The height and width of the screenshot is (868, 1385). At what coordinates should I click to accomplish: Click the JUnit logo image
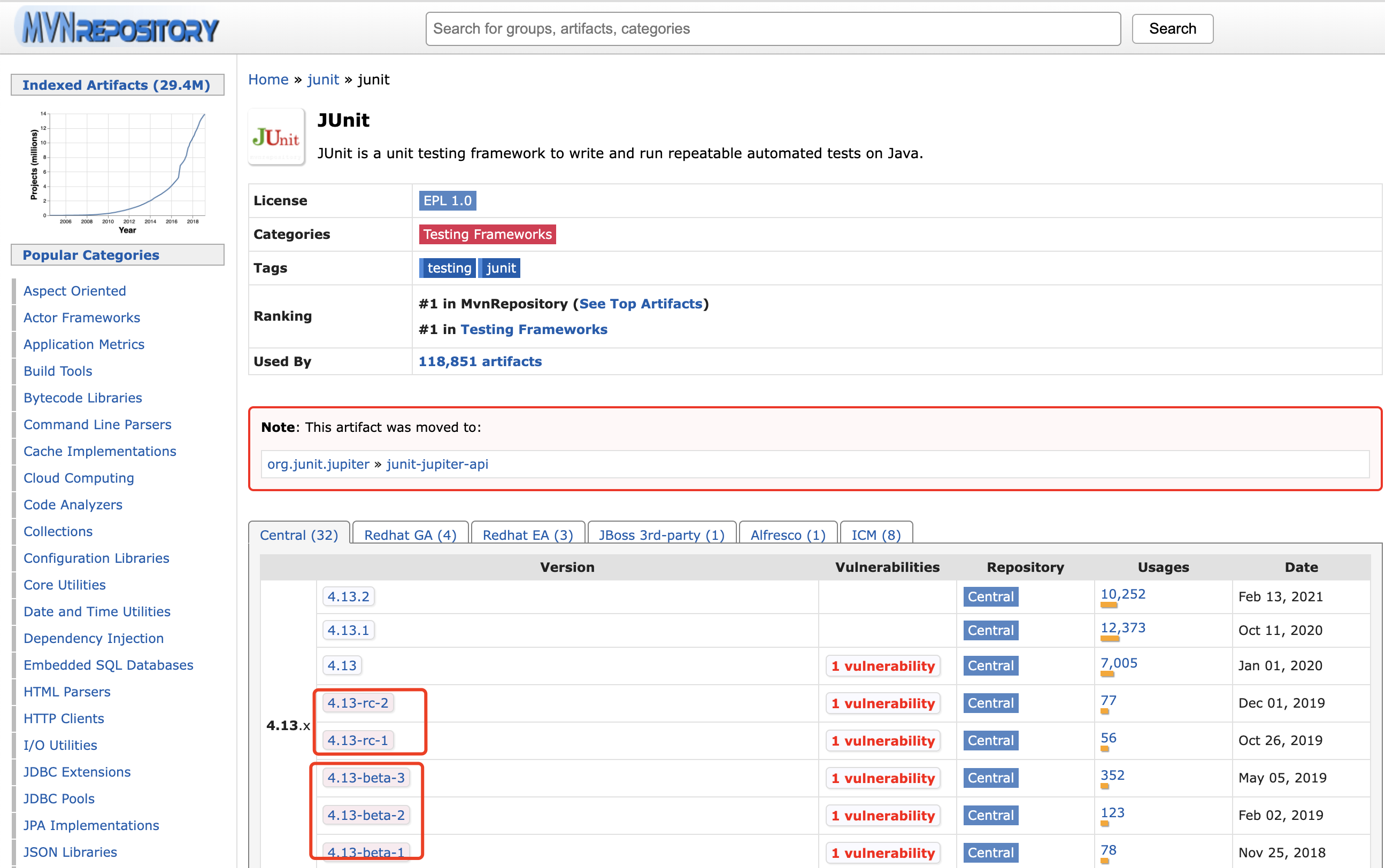(276, 137)
